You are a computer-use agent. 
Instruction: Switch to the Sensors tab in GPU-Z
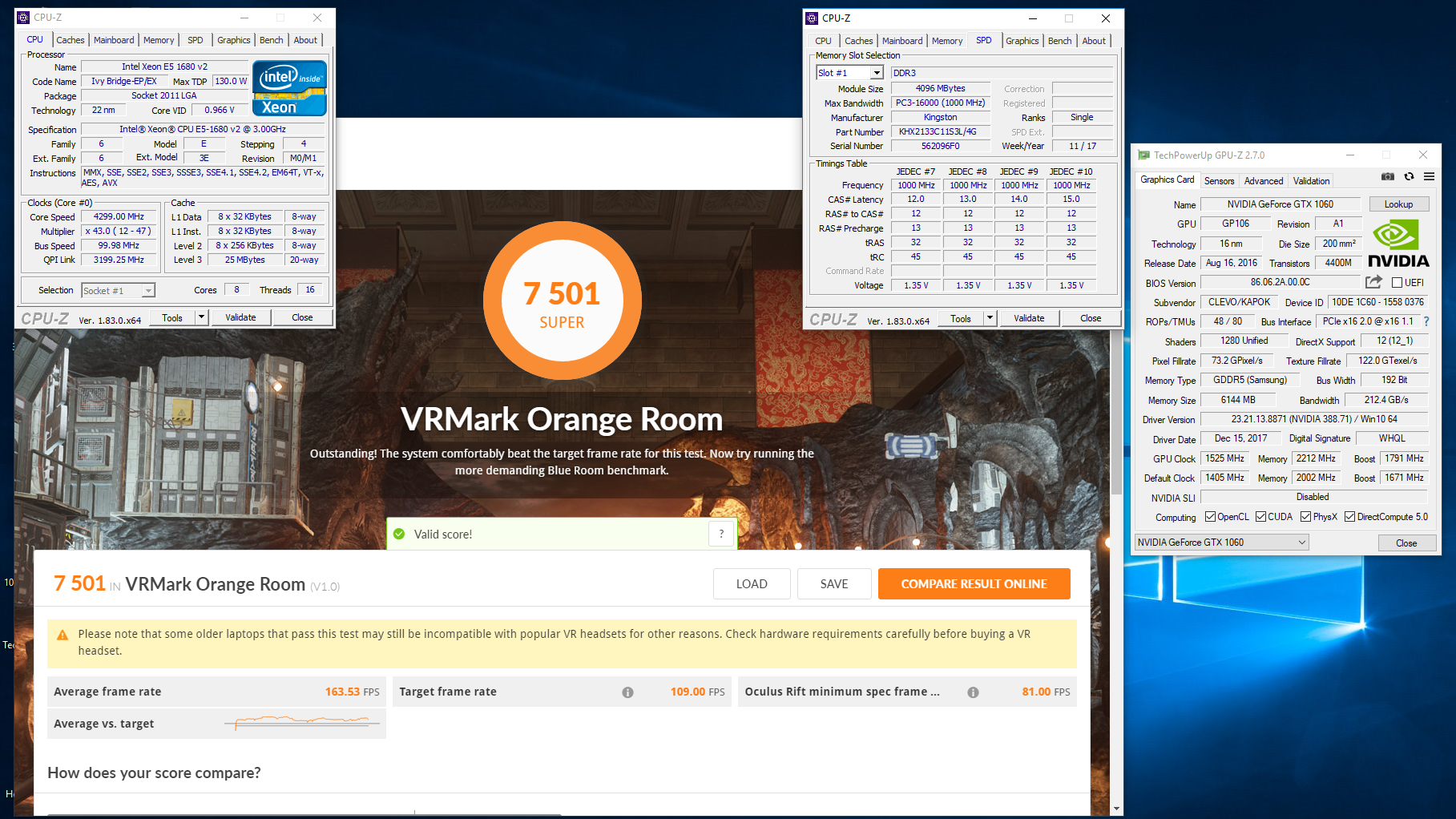[x=1219, y=181]
